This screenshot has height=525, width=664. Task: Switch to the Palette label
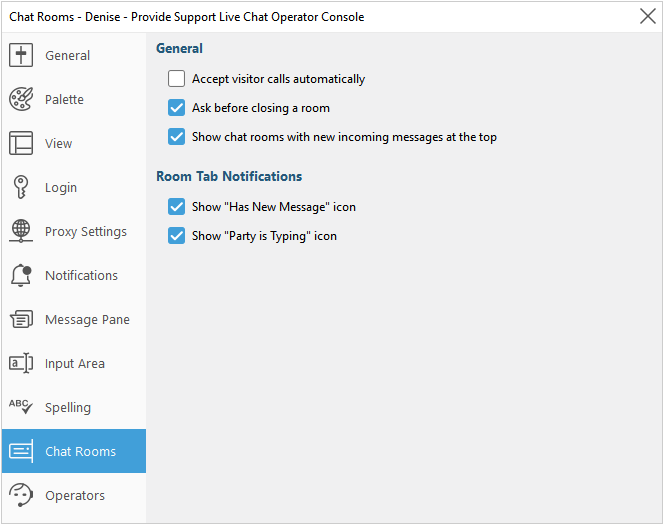[64, 99]
